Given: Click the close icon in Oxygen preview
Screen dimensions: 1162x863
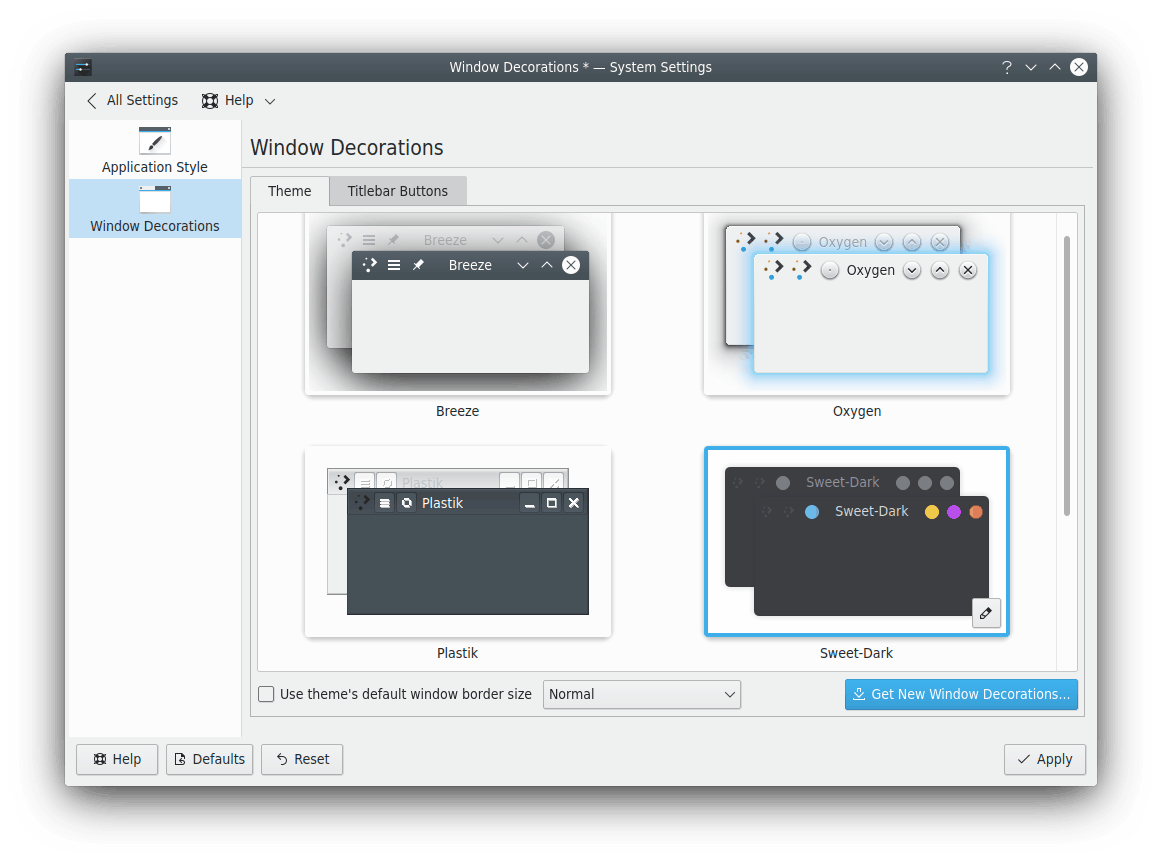Looking at the screenshot, I should pos(968,270).
